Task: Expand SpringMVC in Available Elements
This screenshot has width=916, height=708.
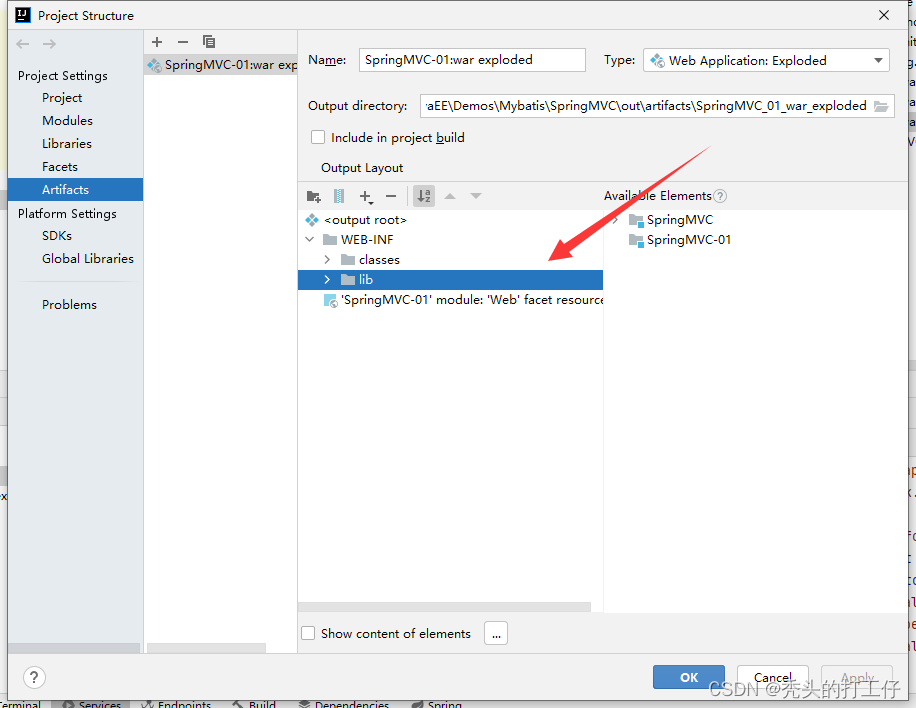Action: 615,220
